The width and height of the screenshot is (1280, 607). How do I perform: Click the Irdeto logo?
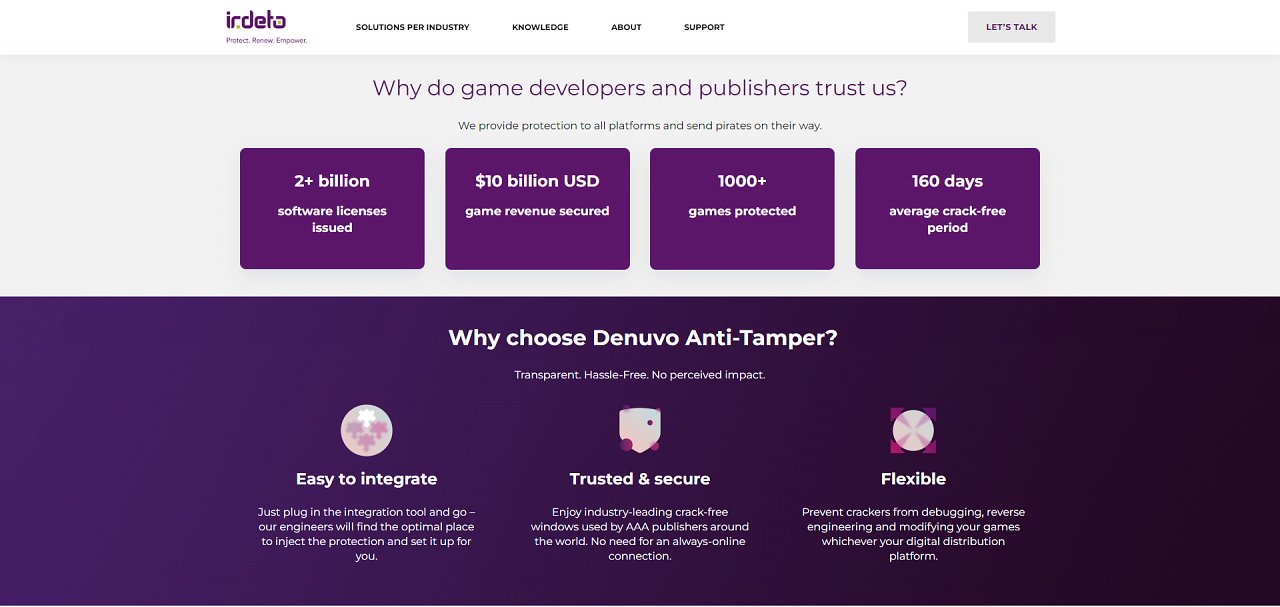pos(256,21)
